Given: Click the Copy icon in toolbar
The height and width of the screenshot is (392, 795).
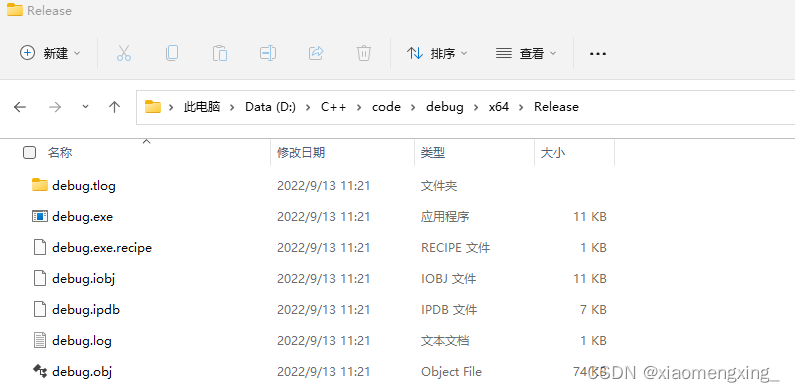Looking at the screenshot, I should [x=172, y=53].
